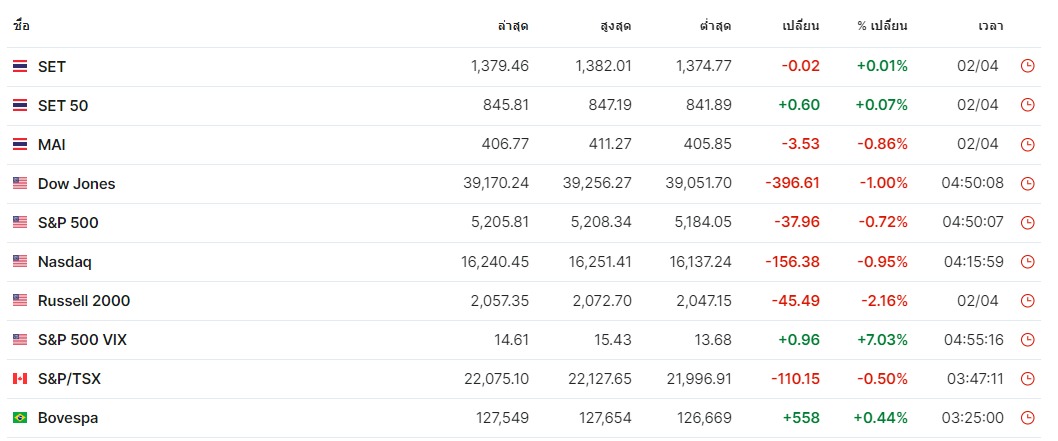The image size is (1058, 441).
Task: Click the Brazil flag beside Bovespa
Action: [20, 418]
